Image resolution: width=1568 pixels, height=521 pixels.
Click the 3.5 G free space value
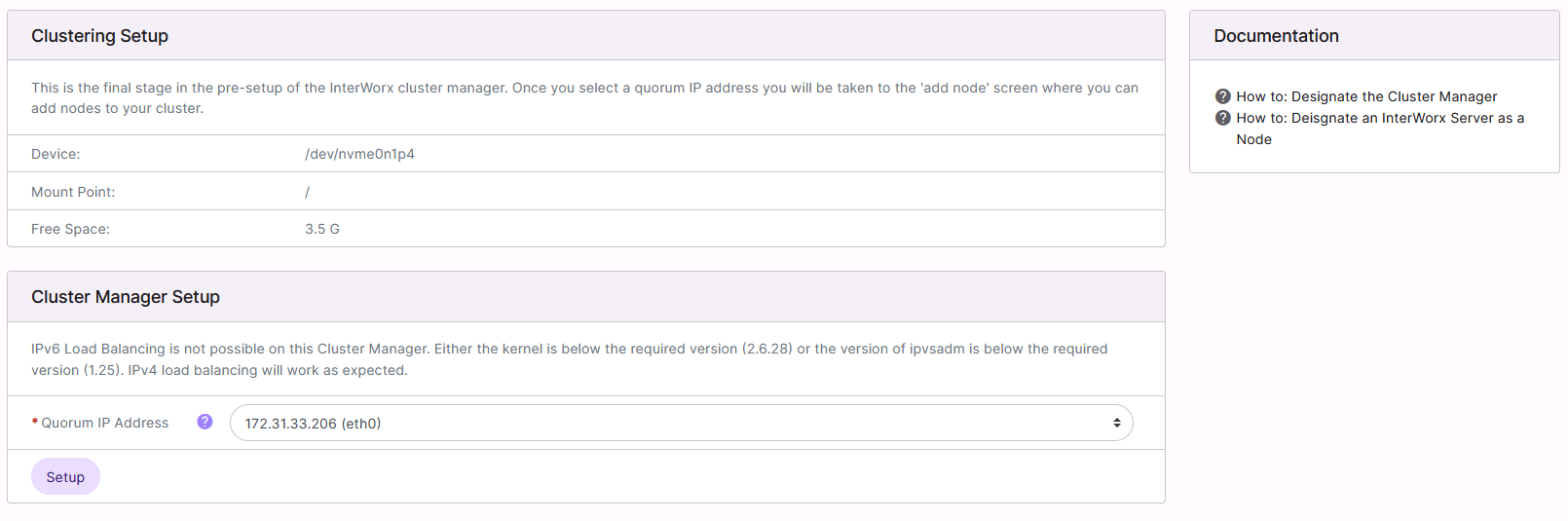click(322, 229)
